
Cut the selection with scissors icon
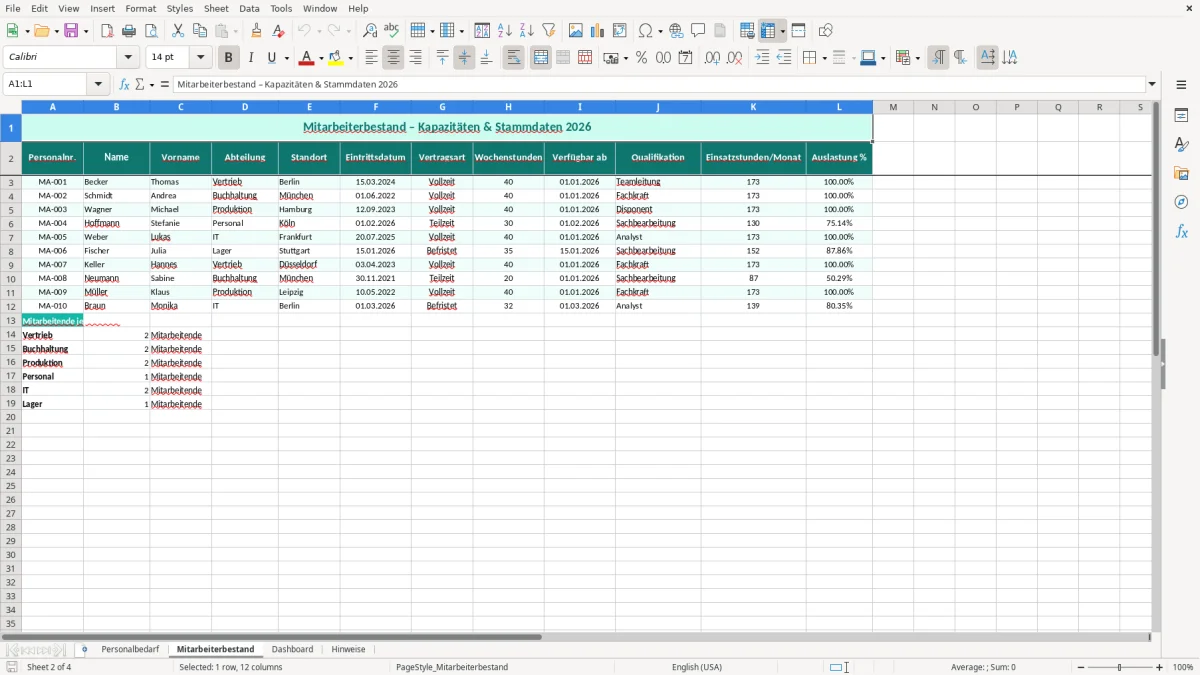(178, 31)
